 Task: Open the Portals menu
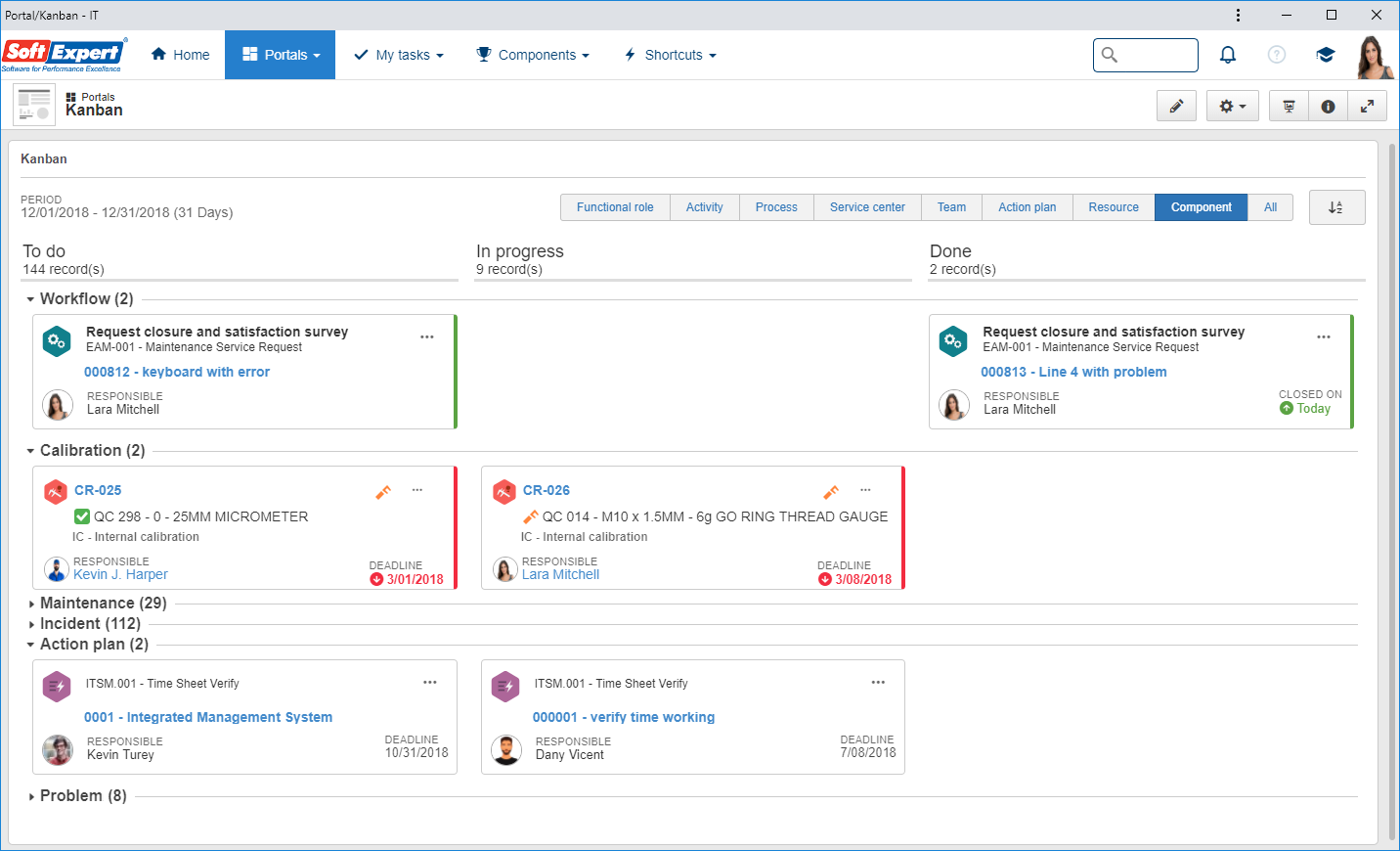[281, 55]
